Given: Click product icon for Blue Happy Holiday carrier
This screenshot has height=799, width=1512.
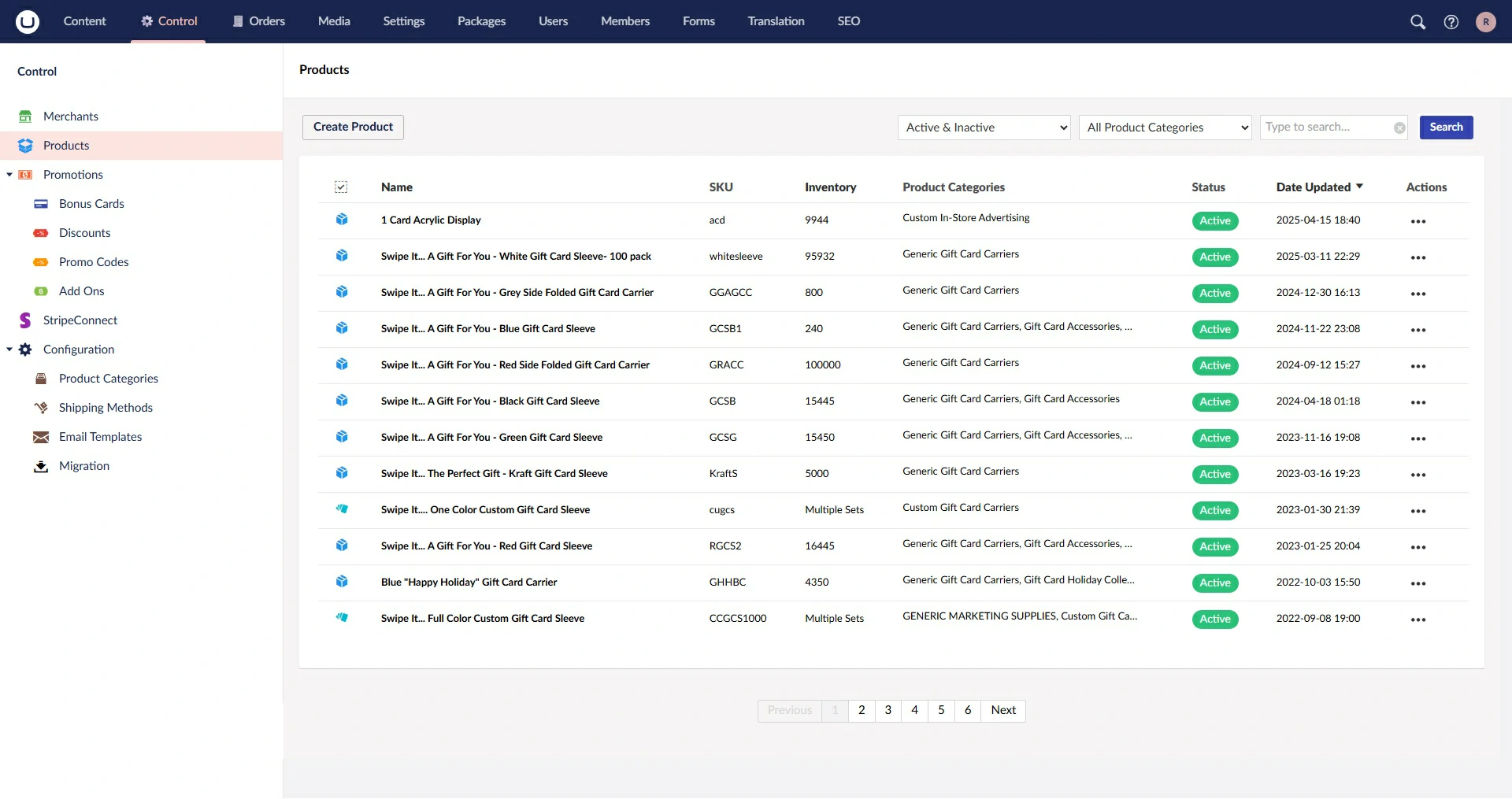Looking at the screenshot, I should (x=342, y=582).
